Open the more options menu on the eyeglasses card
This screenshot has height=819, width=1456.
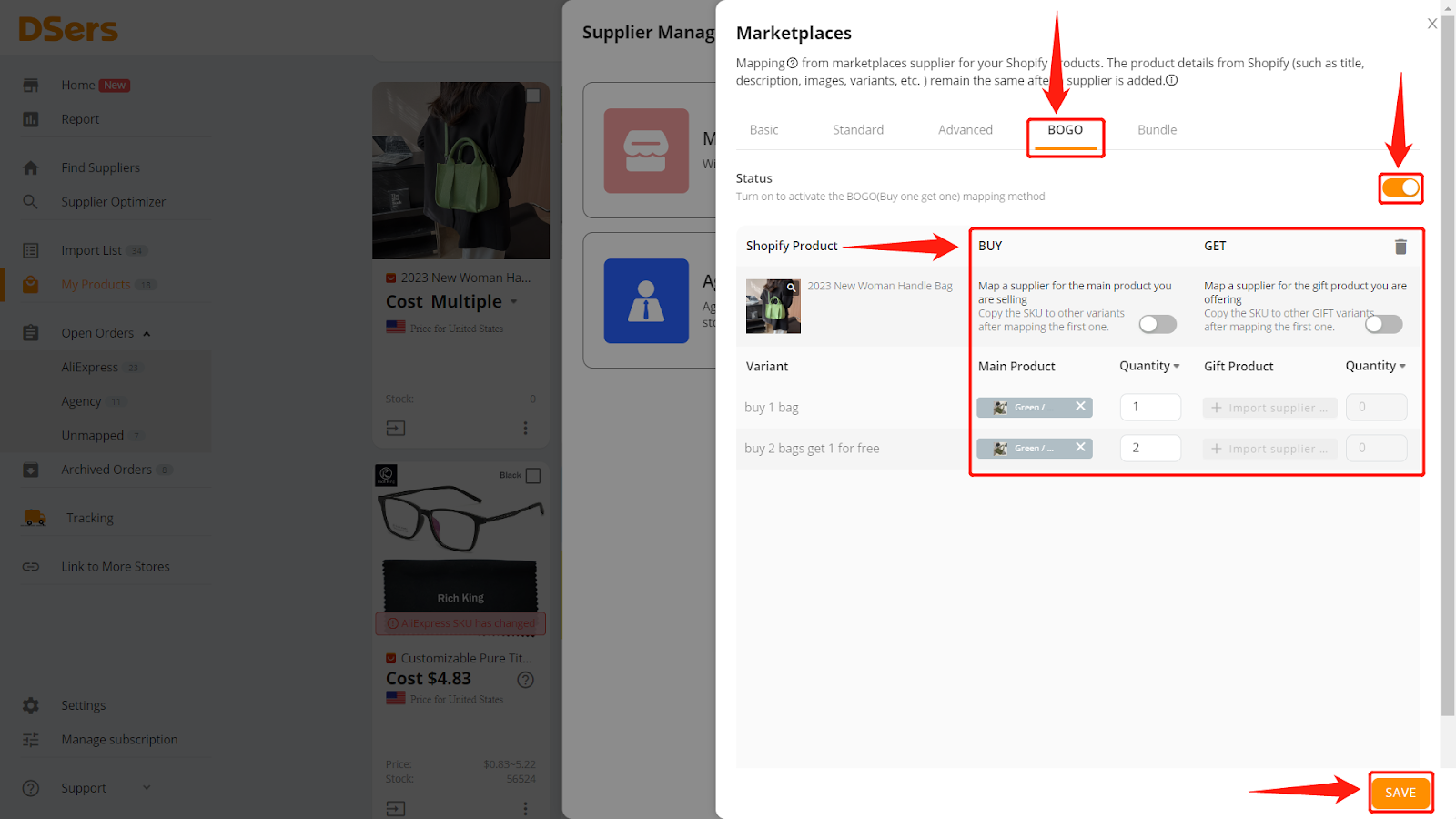tap(525, 808)
